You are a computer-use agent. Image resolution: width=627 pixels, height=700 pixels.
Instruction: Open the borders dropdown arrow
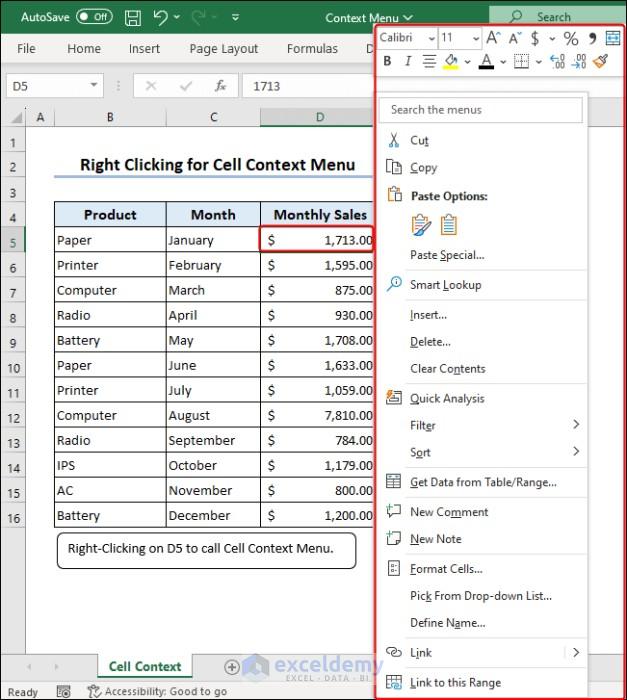(x=539, y=62)
